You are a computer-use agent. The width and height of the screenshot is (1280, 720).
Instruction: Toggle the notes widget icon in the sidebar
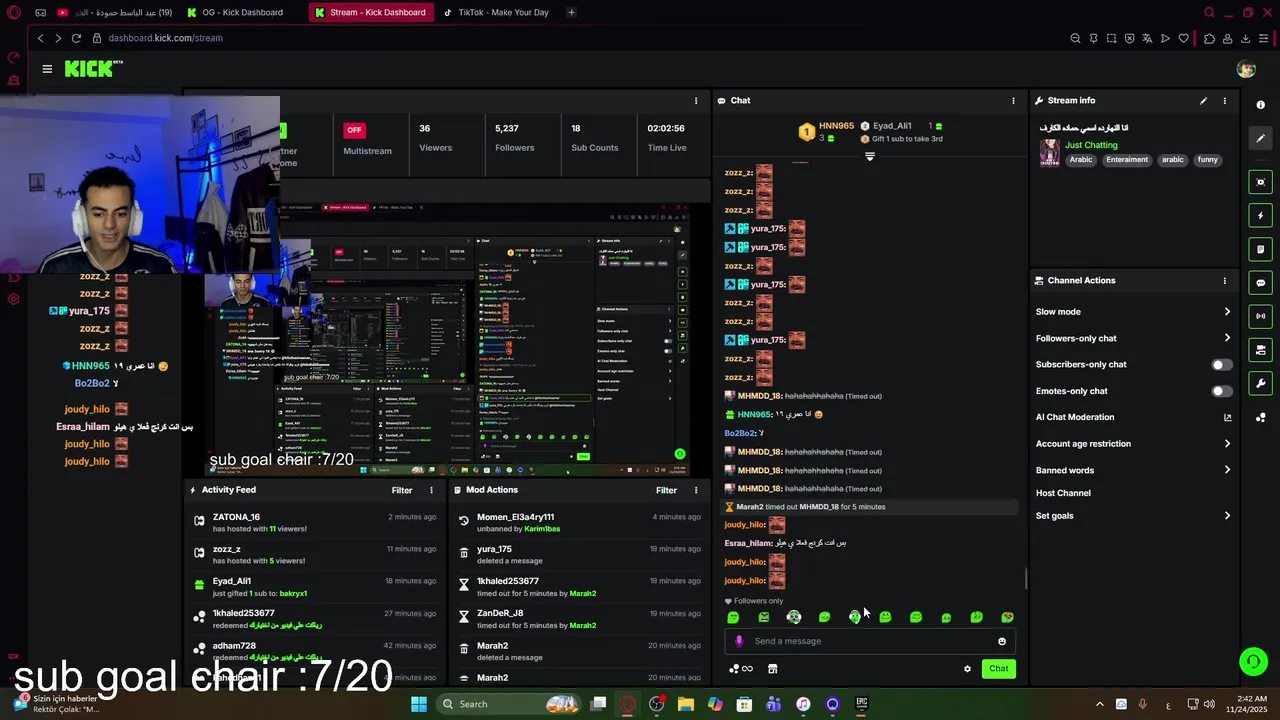[1260, 249]
